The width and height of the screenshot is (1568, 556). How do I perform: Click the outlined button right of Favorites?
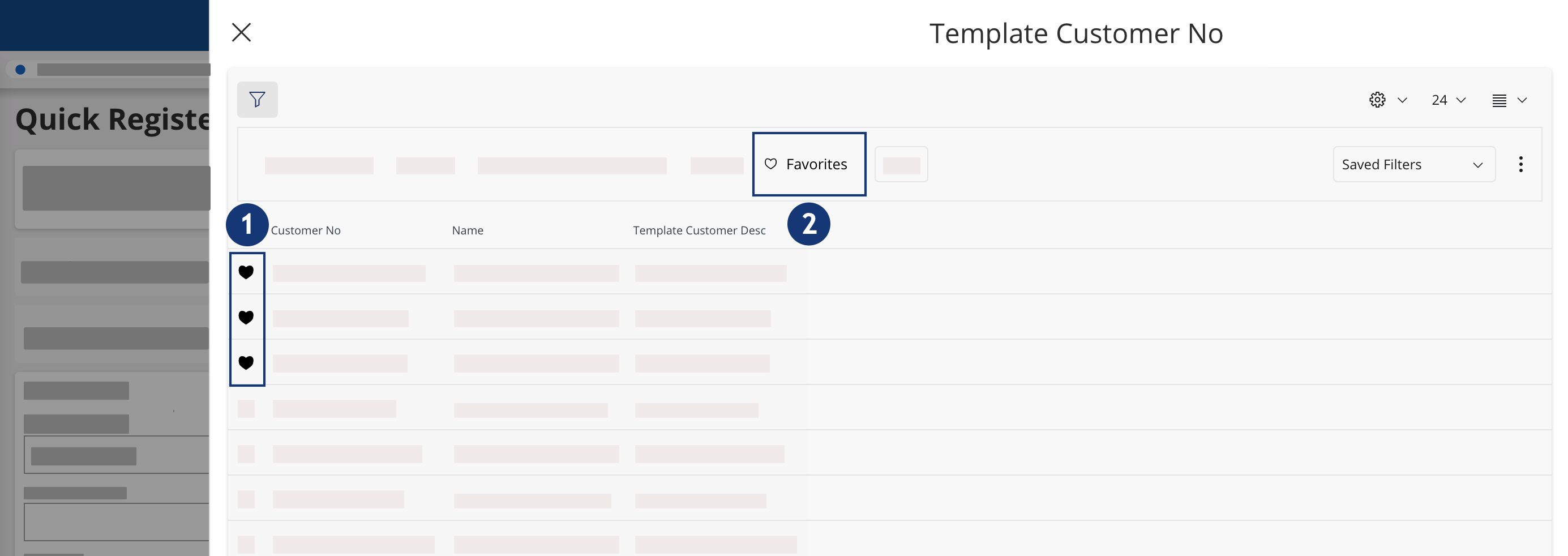point(901,164)
